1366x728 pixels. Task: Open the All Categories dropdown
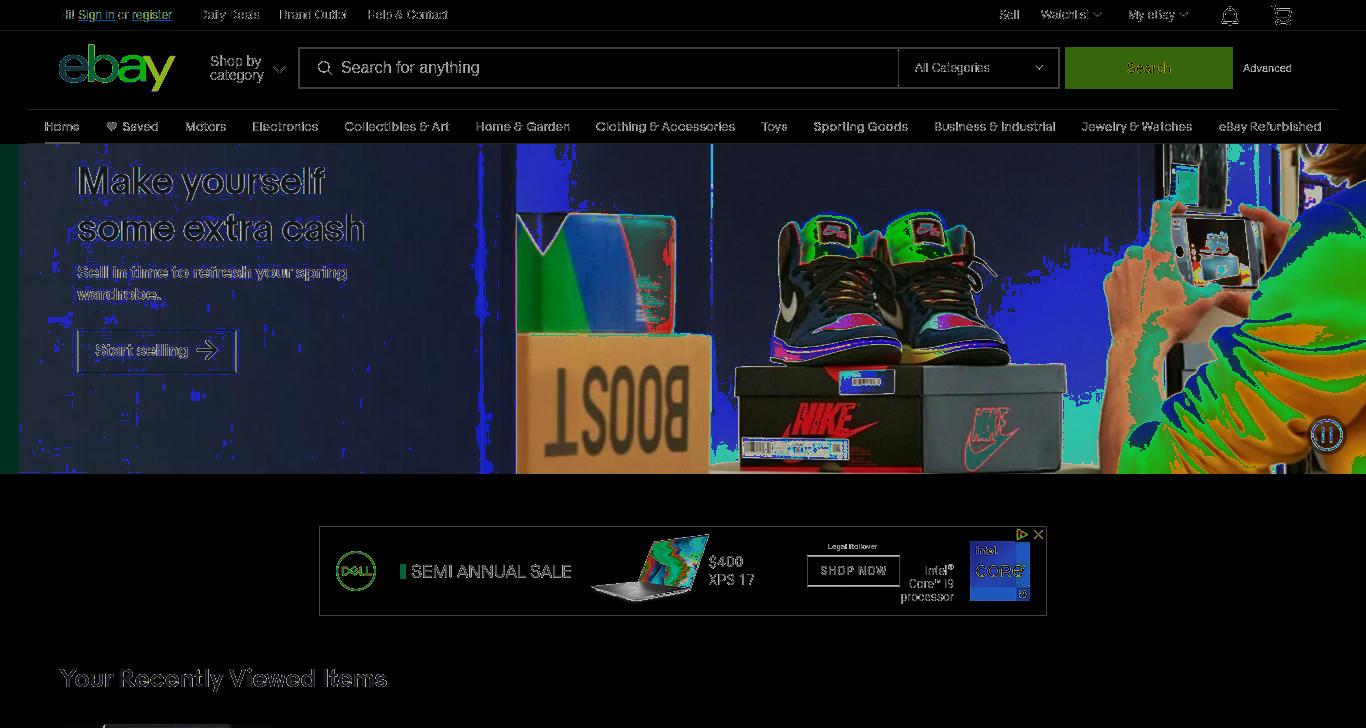pos(978,68)
